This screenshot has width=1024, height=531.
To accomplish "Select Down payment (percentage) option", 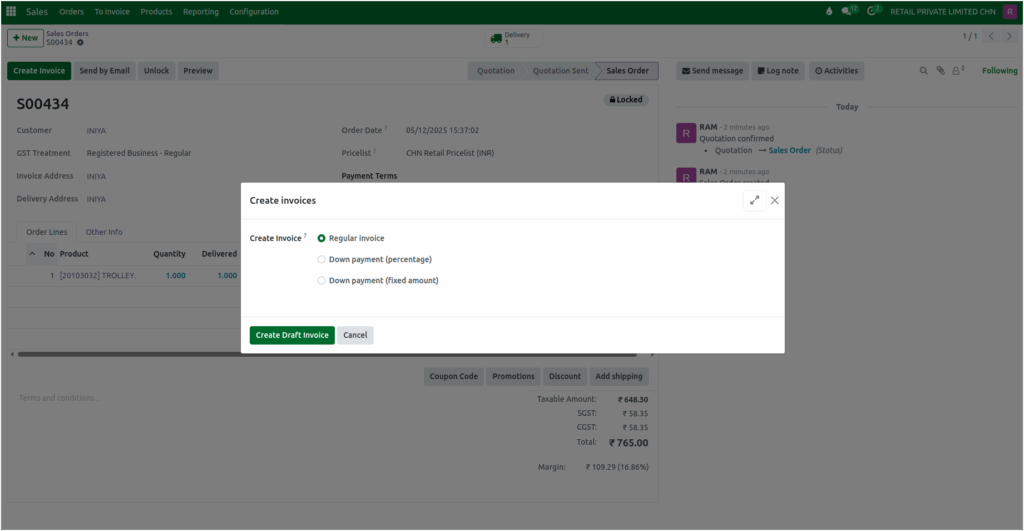I will click(321, 259).
